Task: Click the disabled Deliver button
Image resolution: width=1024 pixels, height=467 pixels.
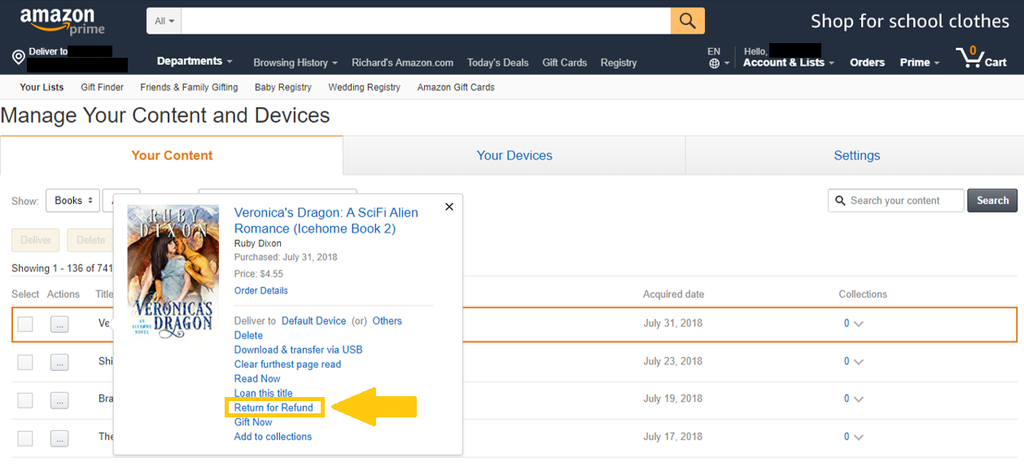Action: pyautogui.click(x=36, y=240)
